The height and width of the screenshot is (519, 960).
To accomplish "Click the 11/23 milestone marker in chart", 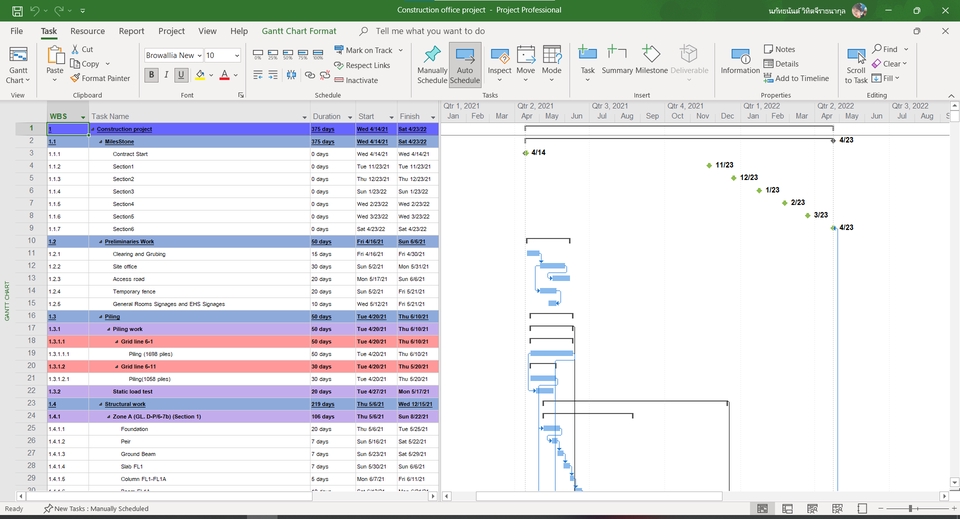I will coord(709,165).
